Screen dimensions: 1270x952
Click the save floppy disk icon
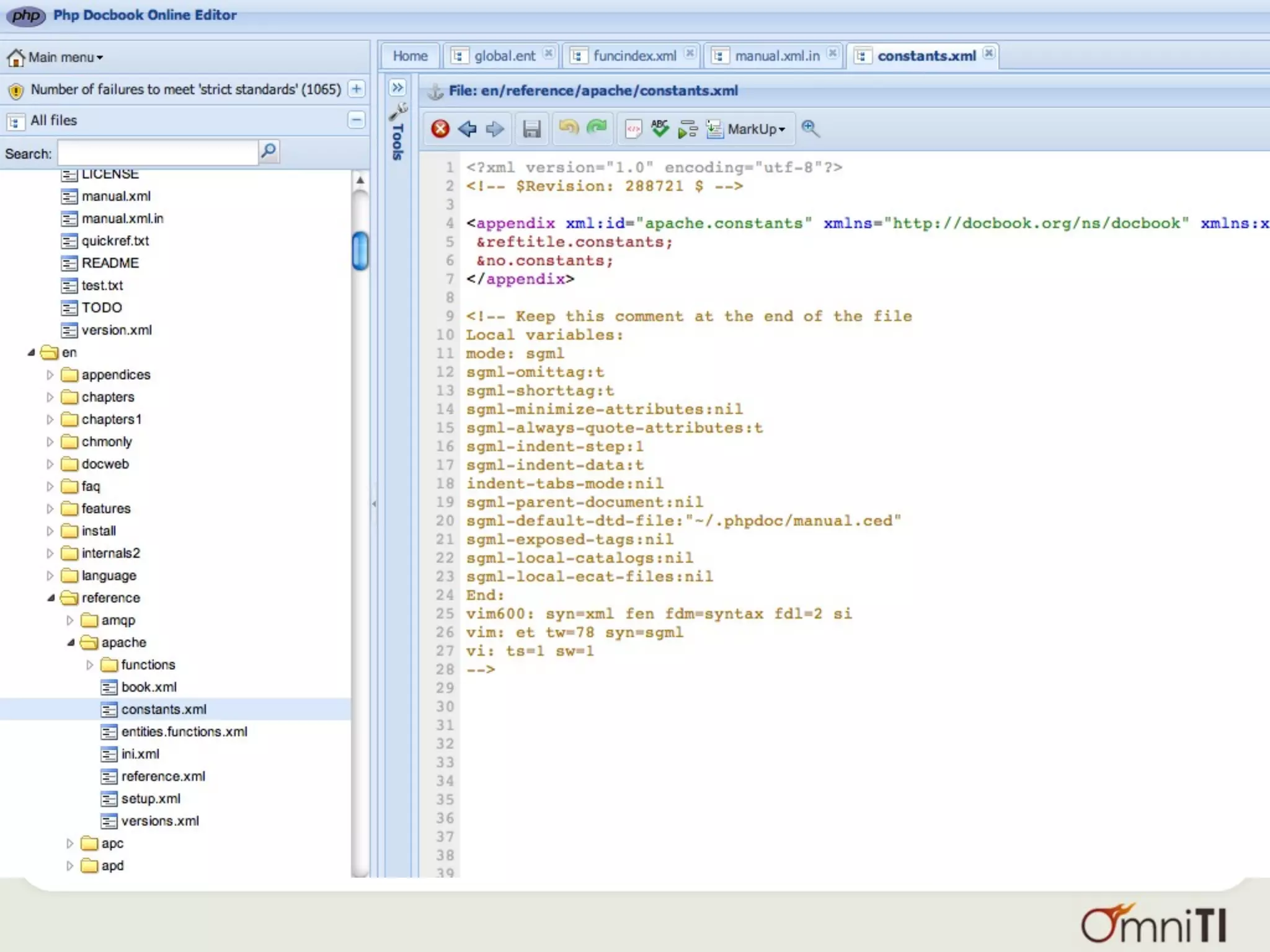pyautogui.click(x=531, y=129)
